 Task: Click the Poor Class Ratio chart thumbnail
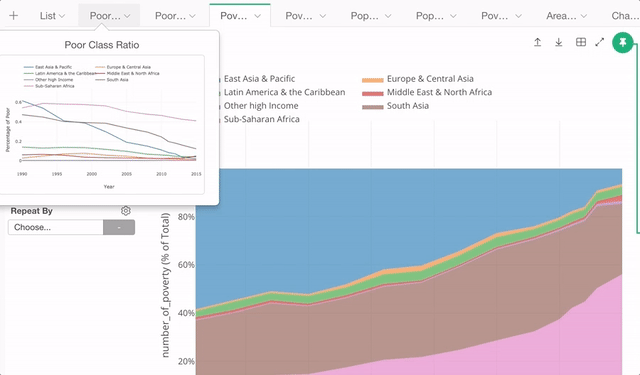[x=102, y=124]
